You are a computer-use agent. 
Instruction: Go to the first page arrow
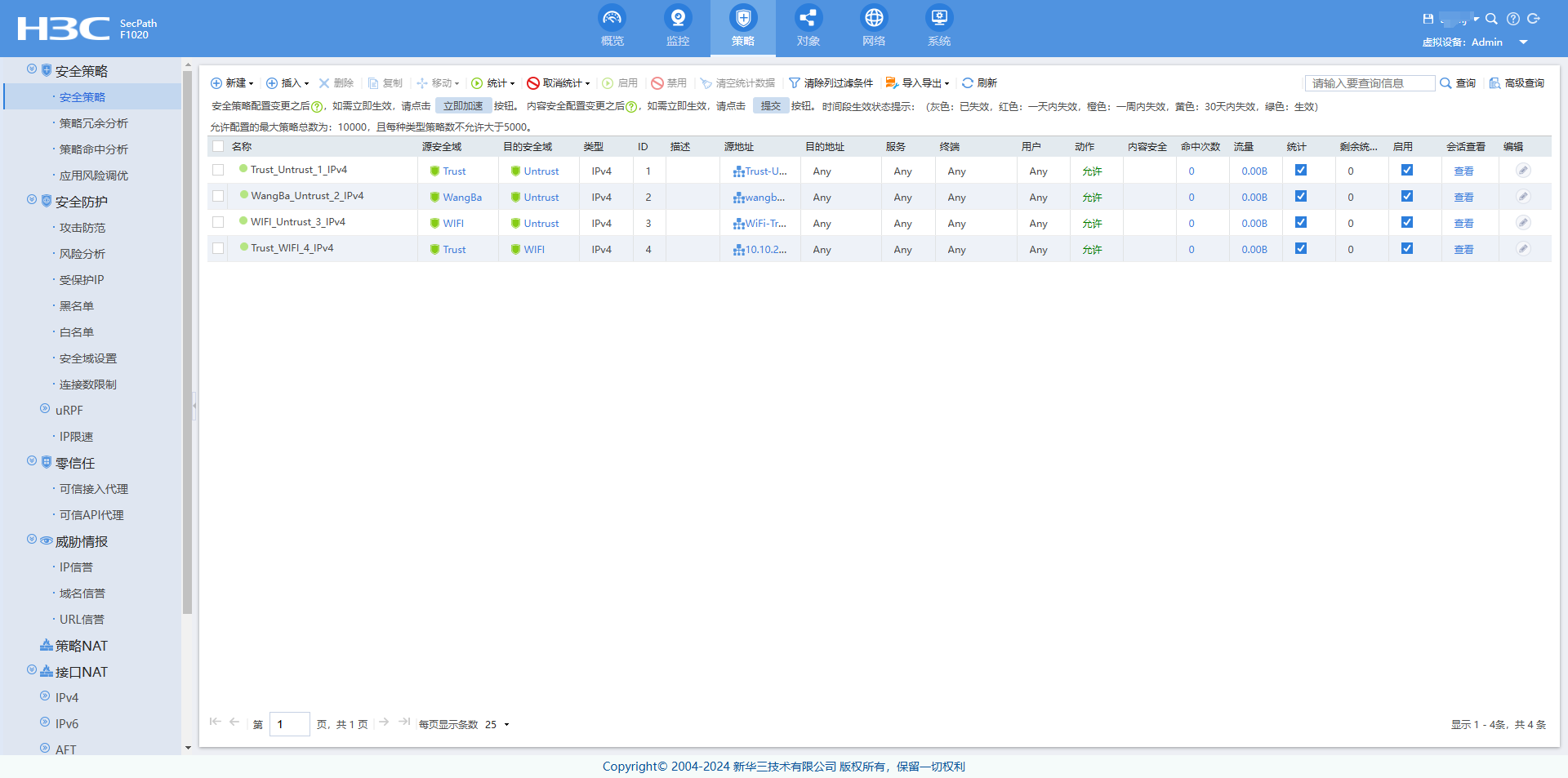point(215,722)
